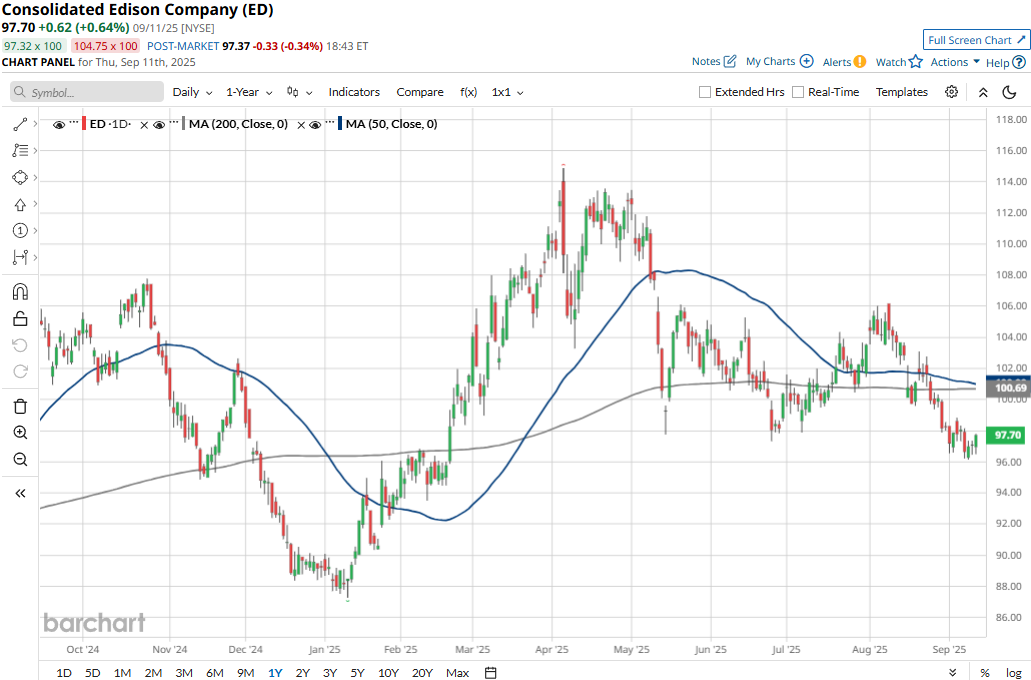Open the candlestick chart type dropdown
1031x680 pixels.
[x=299, y=92]
